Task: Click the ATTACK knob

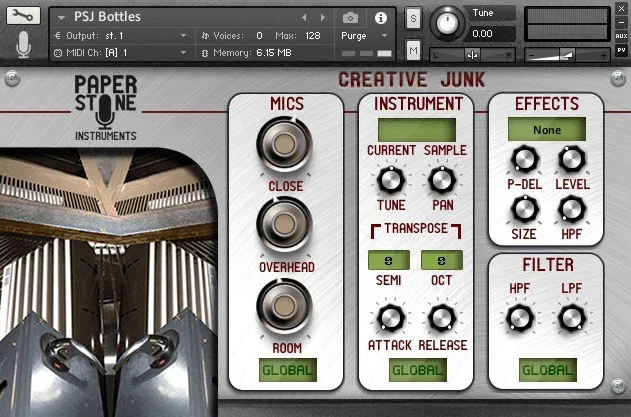Action: 391,318
